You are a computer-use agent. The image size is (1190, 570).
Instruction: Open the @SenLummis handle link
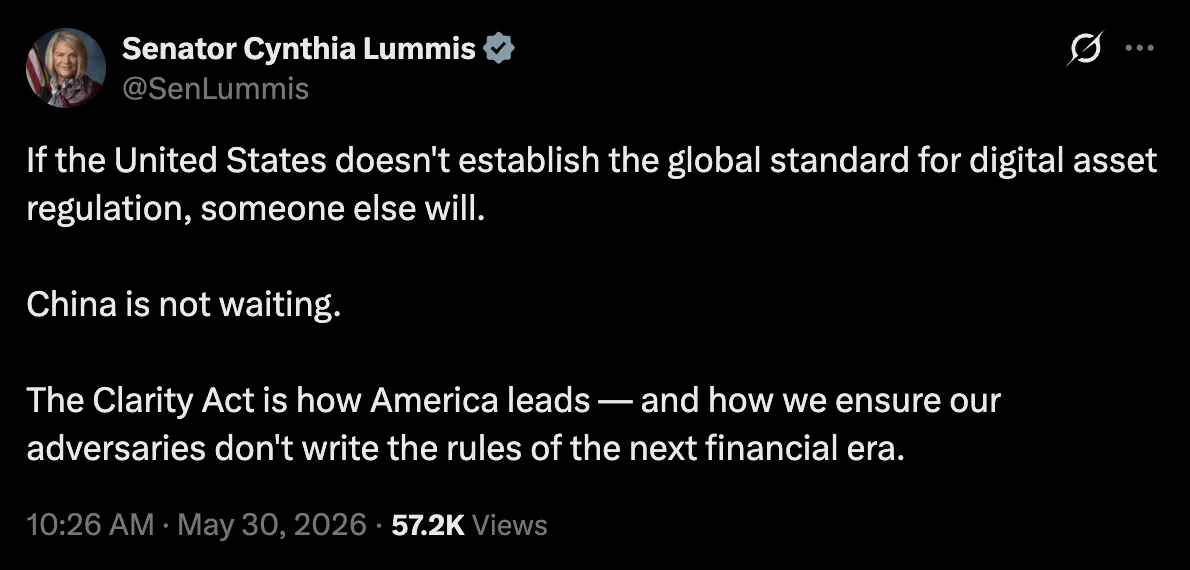215,89
